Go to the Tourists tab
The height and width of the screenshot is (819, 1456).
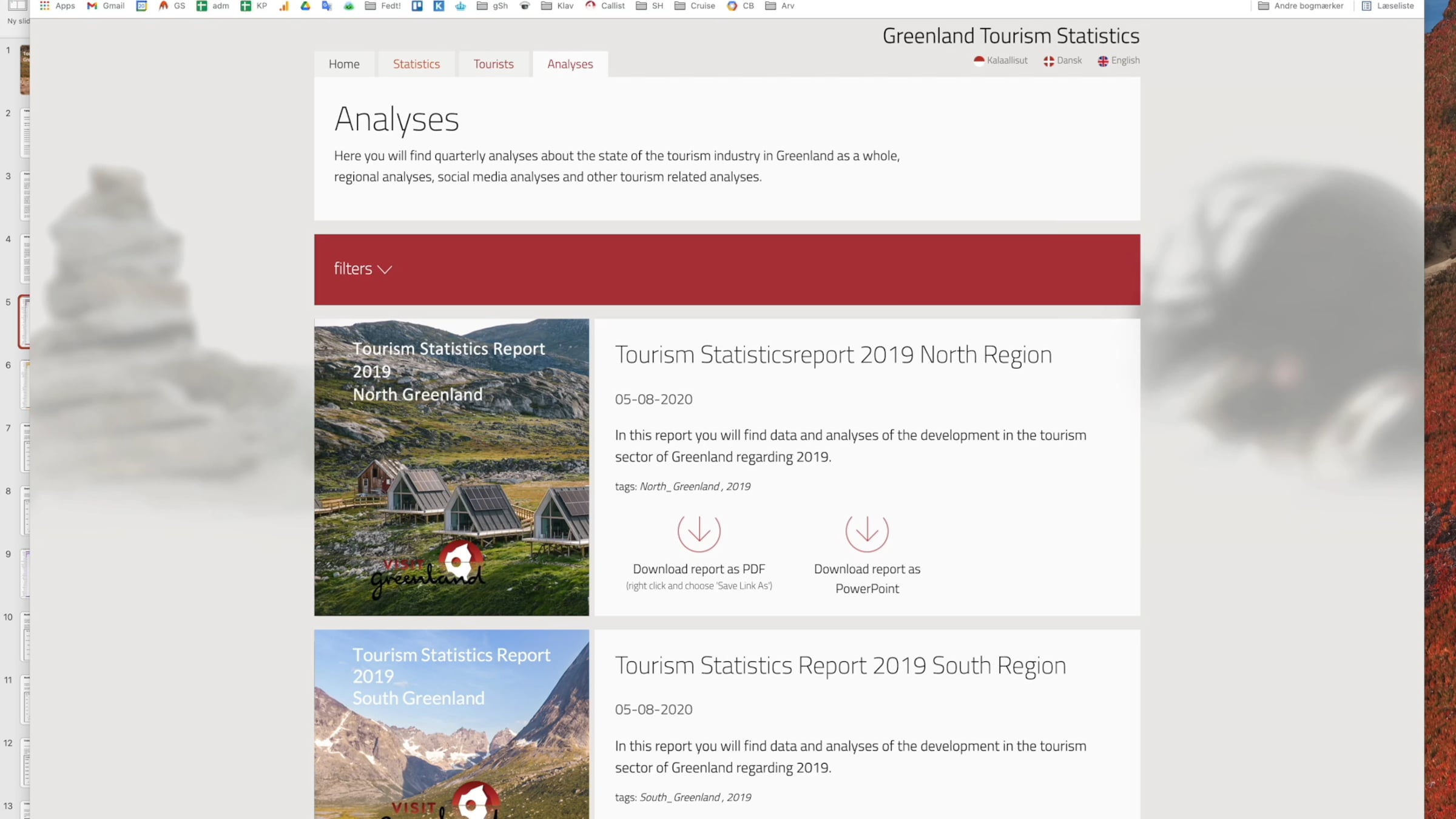click(x=493, y=64)
